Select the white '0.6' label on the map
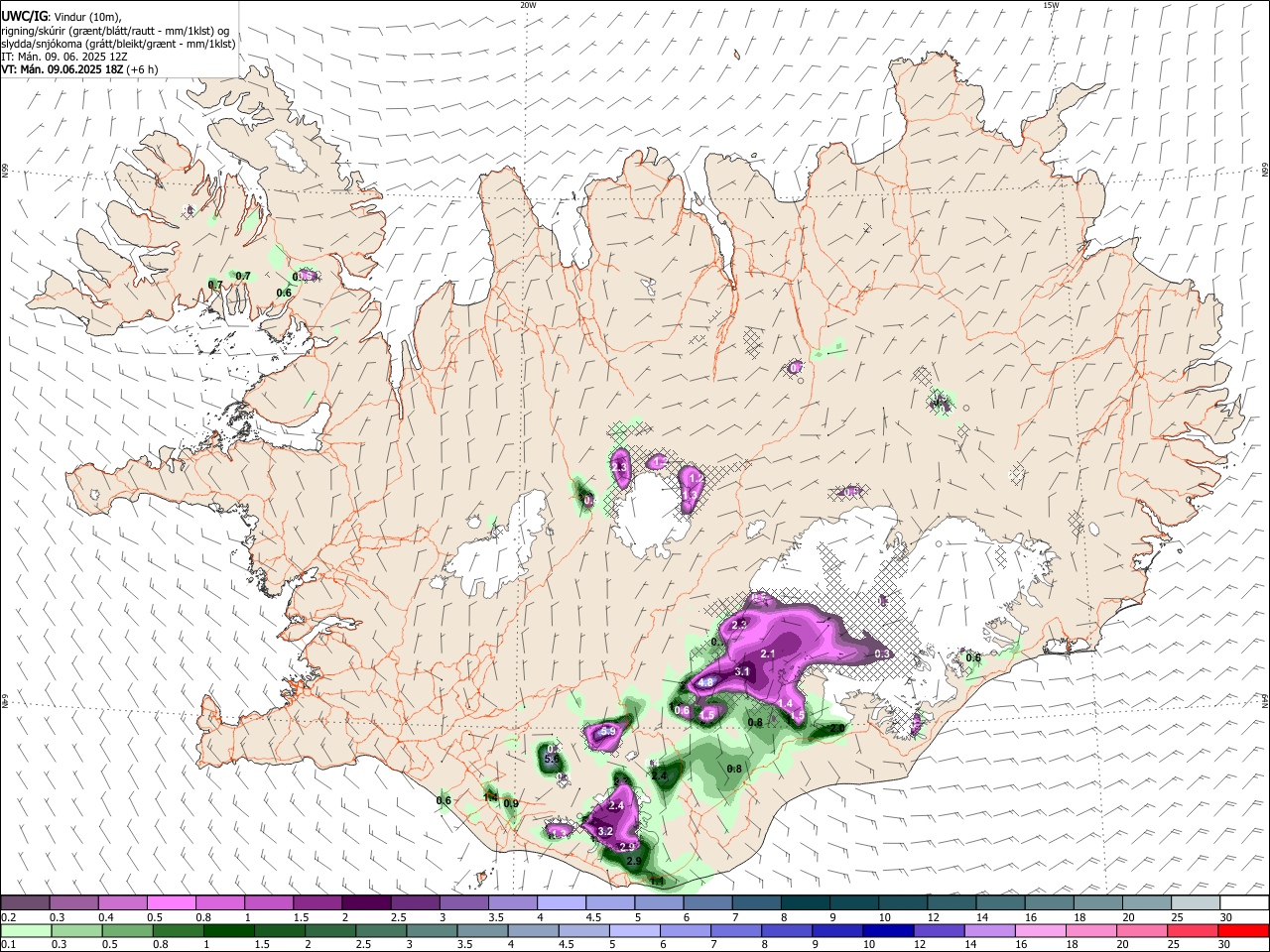Screen dimensions: 1270x952 click(682, 710)
